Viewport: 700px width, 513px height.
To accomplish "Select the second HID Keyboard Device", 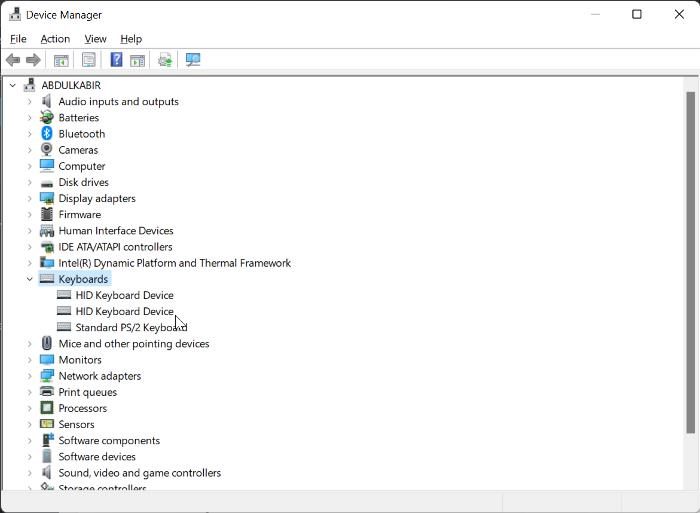I will [125, 311].
